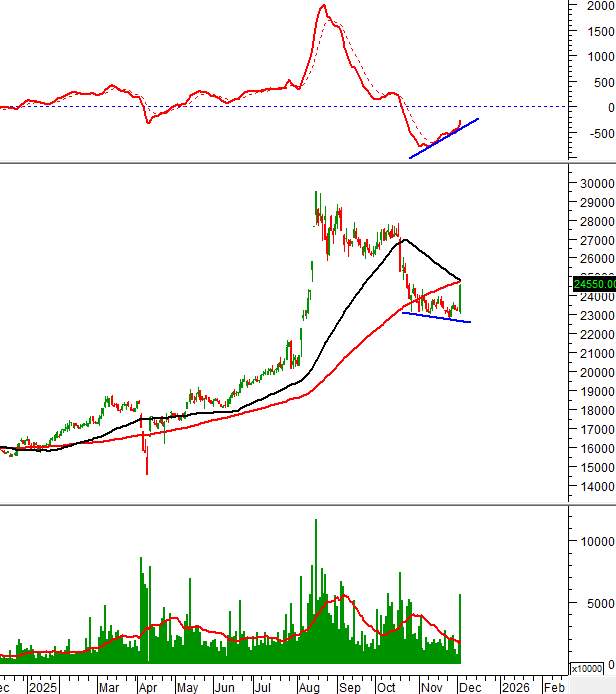Viewport: 616px width, 694px height.
Task: Select the indicator line's highest peak
Action: (322, 6)
